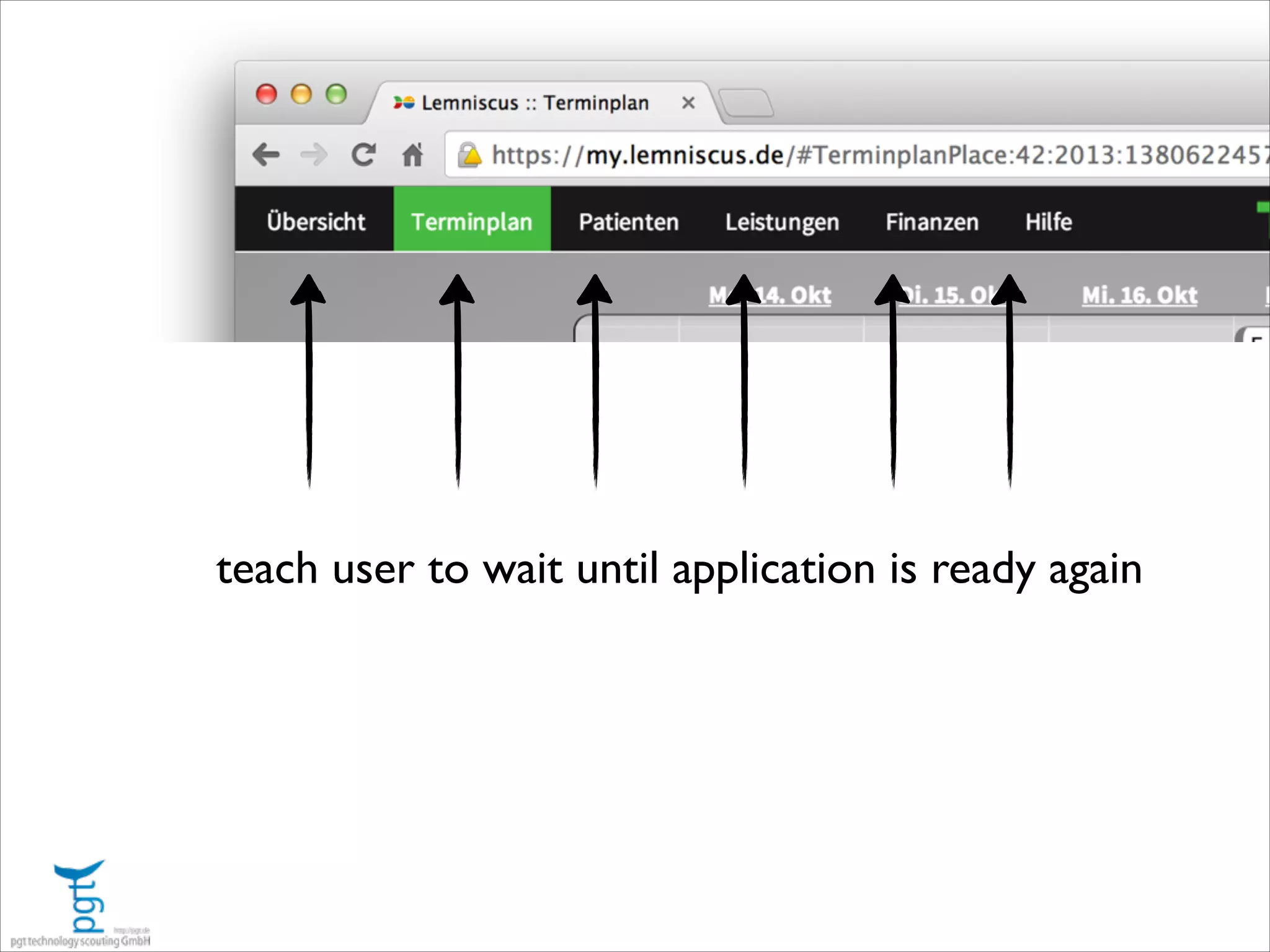This screenshot has width=1270, height=952.
Task: Open a new browser tab
Action: pos(746,103)
